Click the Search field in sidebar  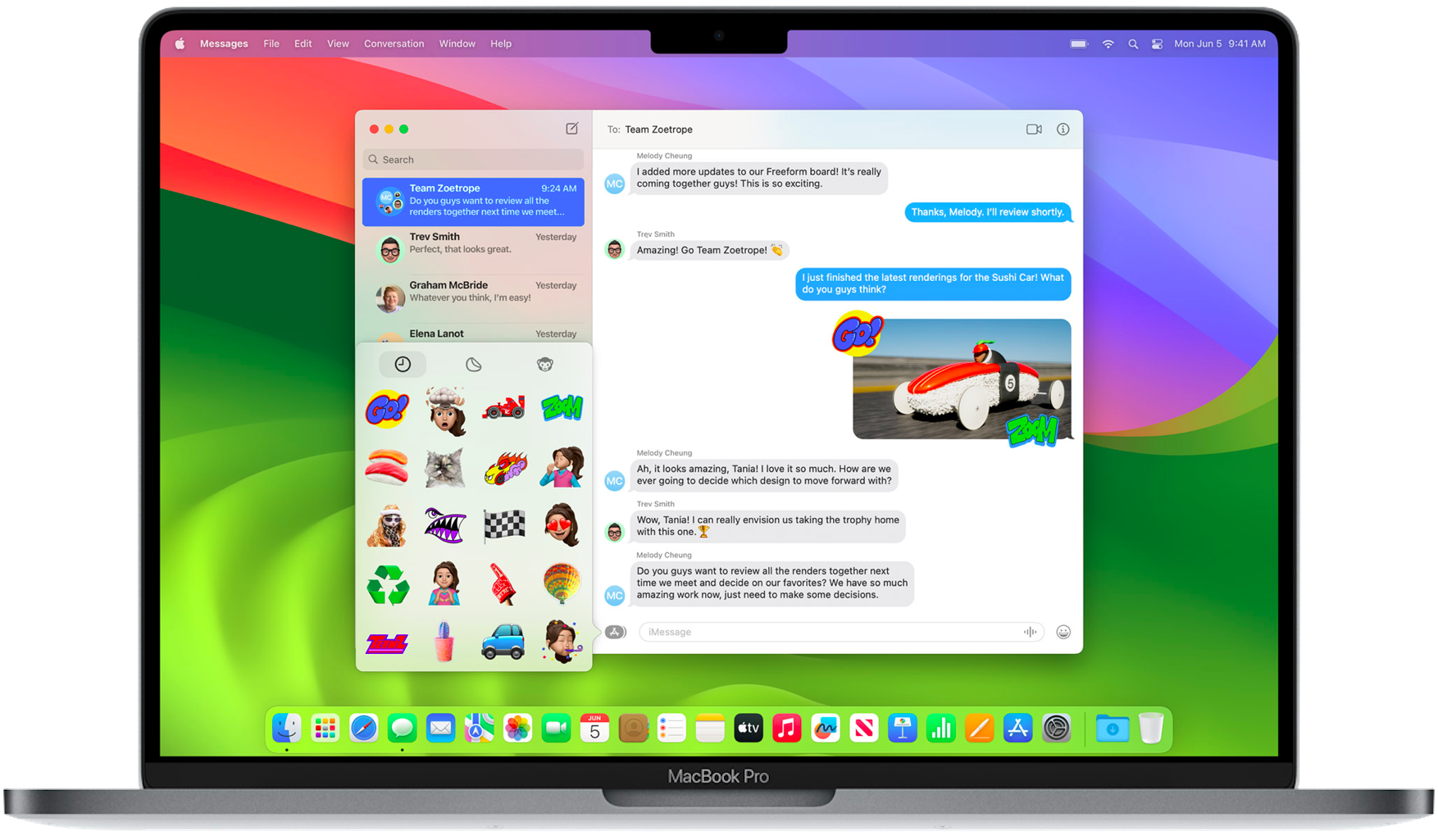pyautogui.click(x=473, y=160)
